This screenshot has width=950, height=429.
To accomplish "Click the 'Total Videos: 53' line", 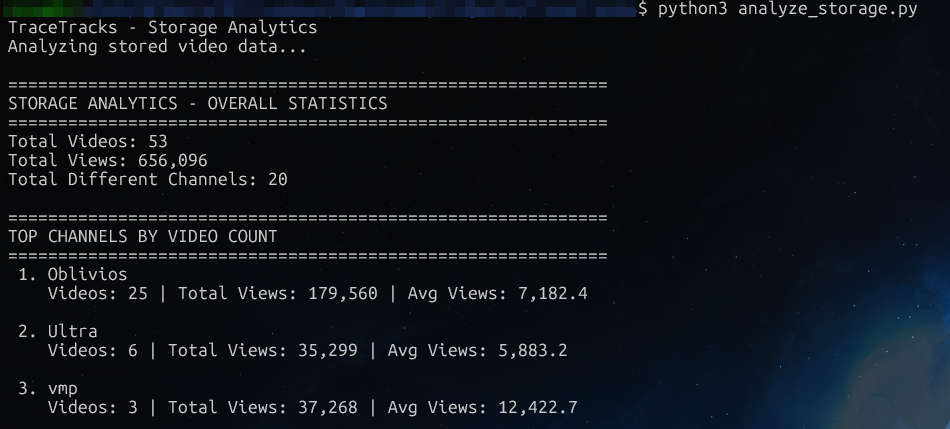I will [88, 142].
